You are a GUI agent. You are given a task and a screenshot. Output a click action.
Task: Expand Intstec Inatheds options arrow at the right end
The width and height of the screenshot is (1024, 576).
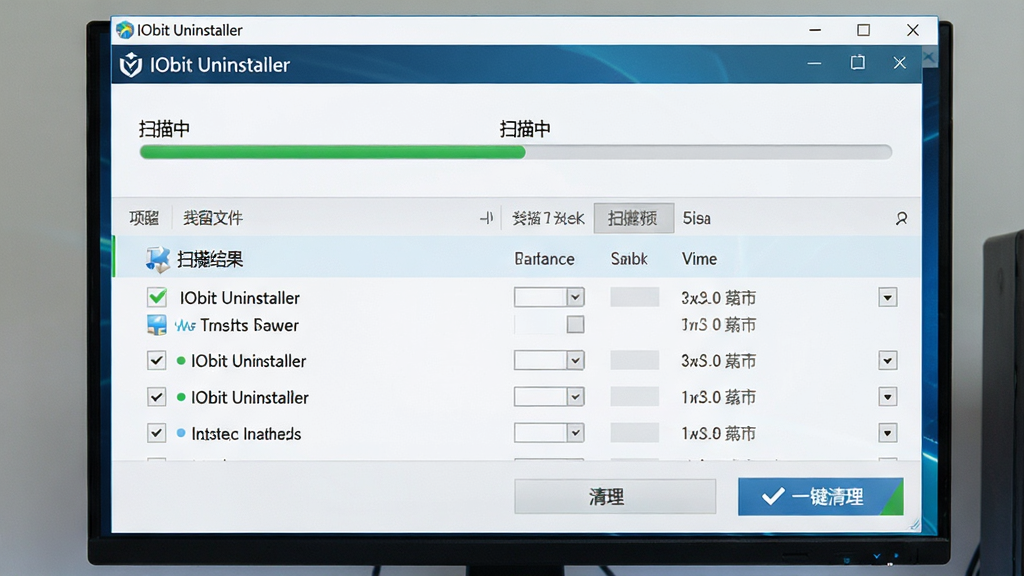tap(888, 433)
